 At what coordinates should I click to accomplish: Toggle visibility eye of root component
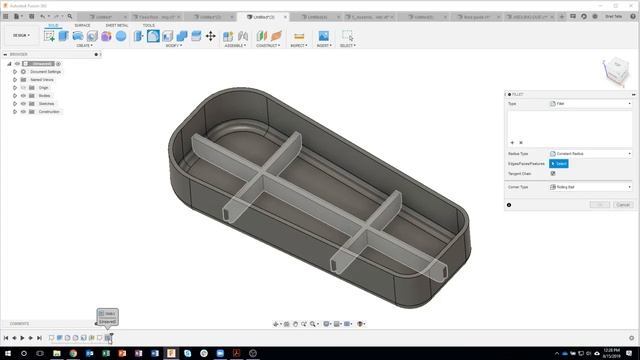[17, 64]
